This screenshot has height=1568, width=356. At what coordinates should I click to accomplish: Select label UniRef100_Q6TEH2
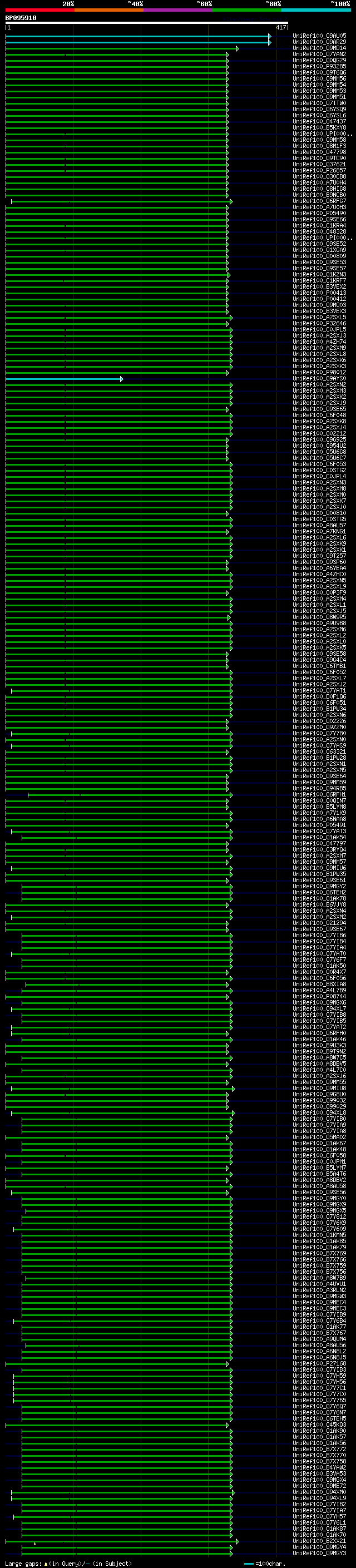(x=319, y=892)
